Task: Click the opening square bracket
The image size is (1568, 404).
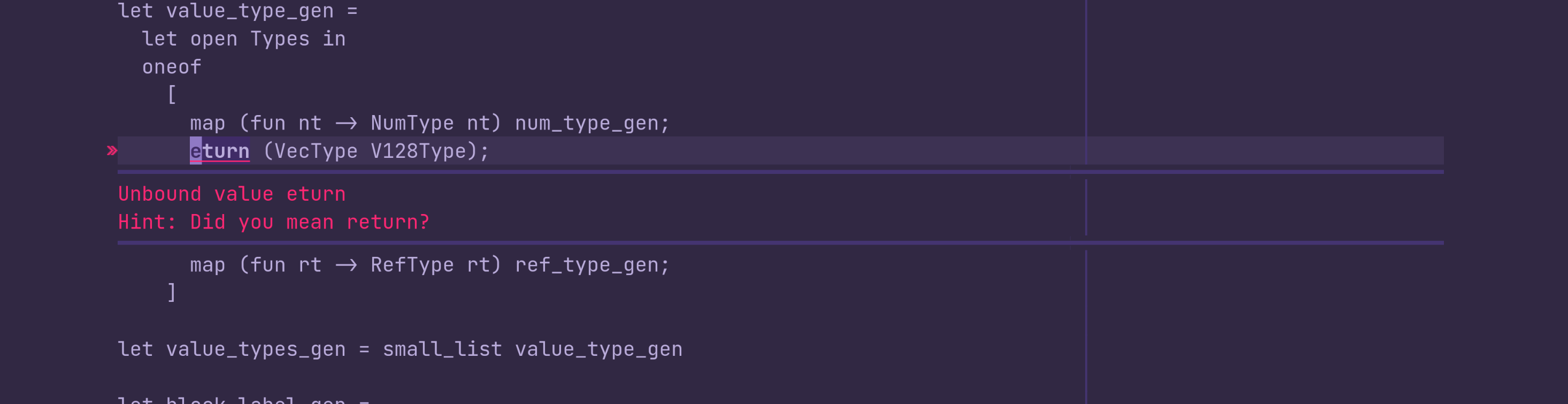Action: coord(172,95)
